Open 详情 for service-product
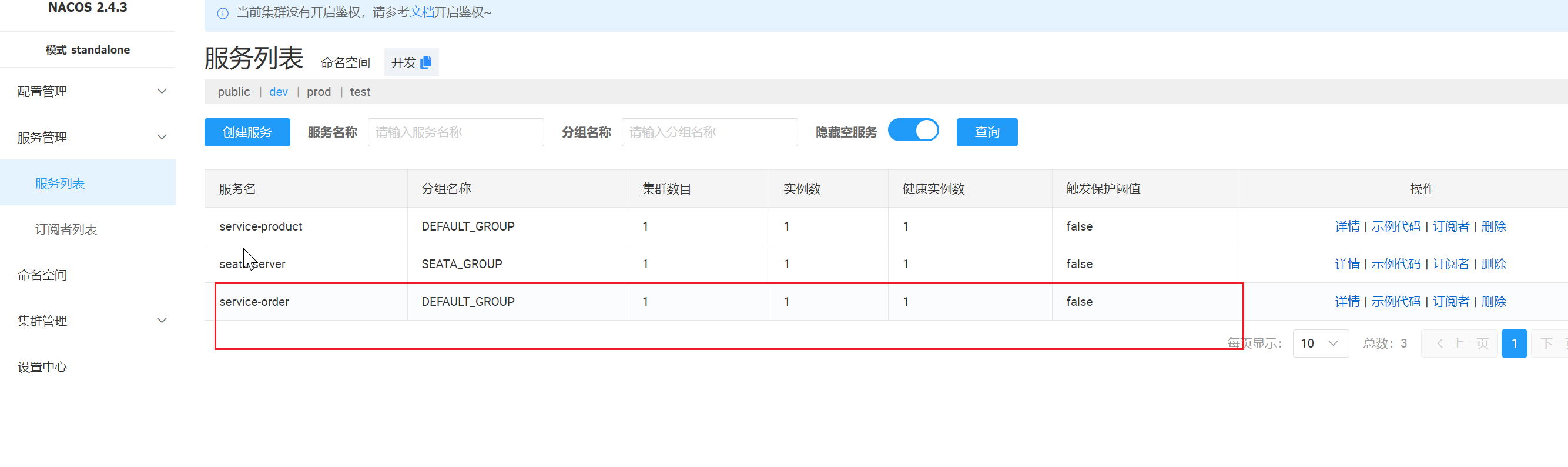 (x=1347, y=226)
